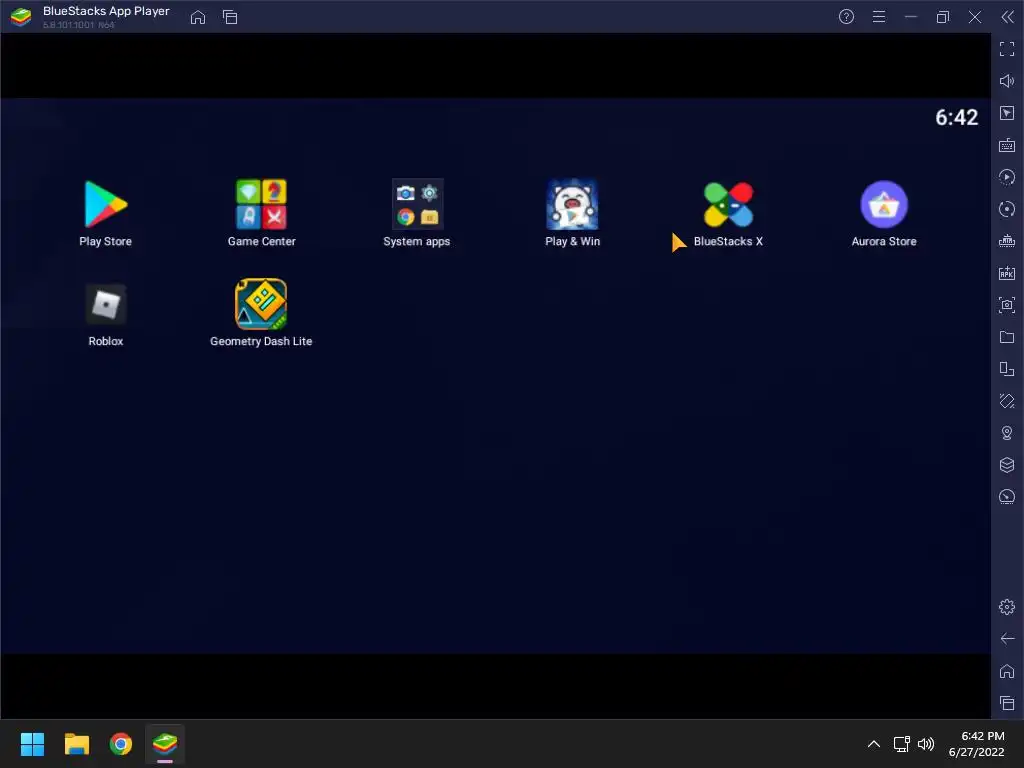Minimize the BlueStacks window
The image size is (1024, 768).
(910, 17)
